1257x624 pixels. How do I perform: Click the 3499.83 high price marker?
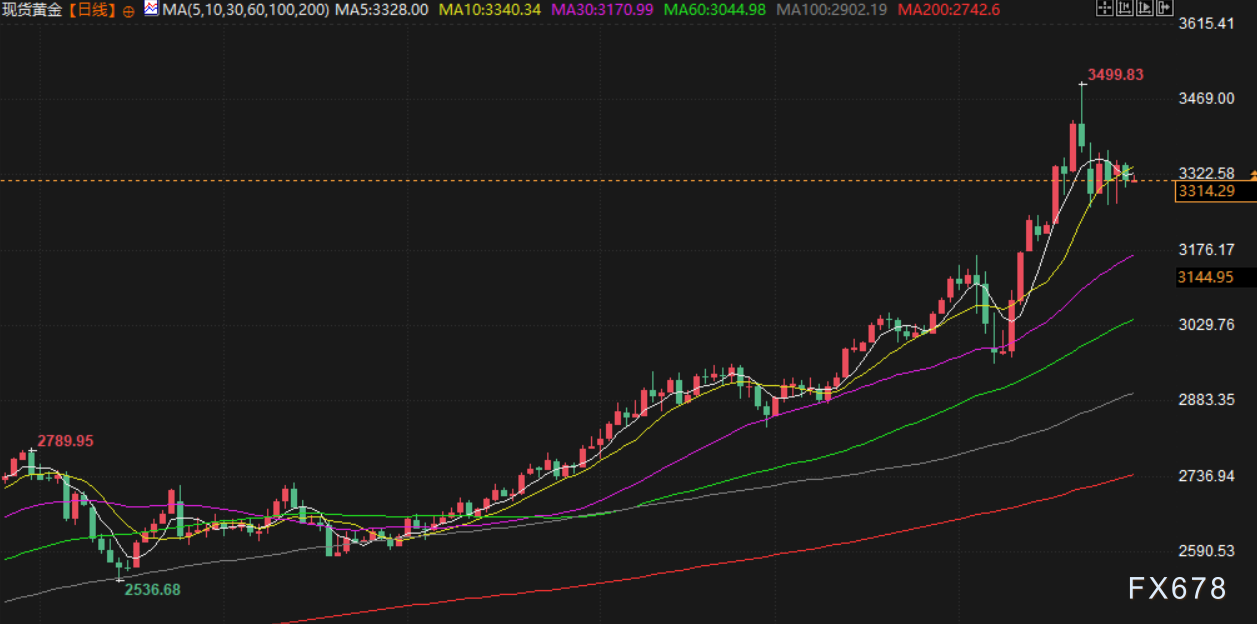pos(1115,75)
